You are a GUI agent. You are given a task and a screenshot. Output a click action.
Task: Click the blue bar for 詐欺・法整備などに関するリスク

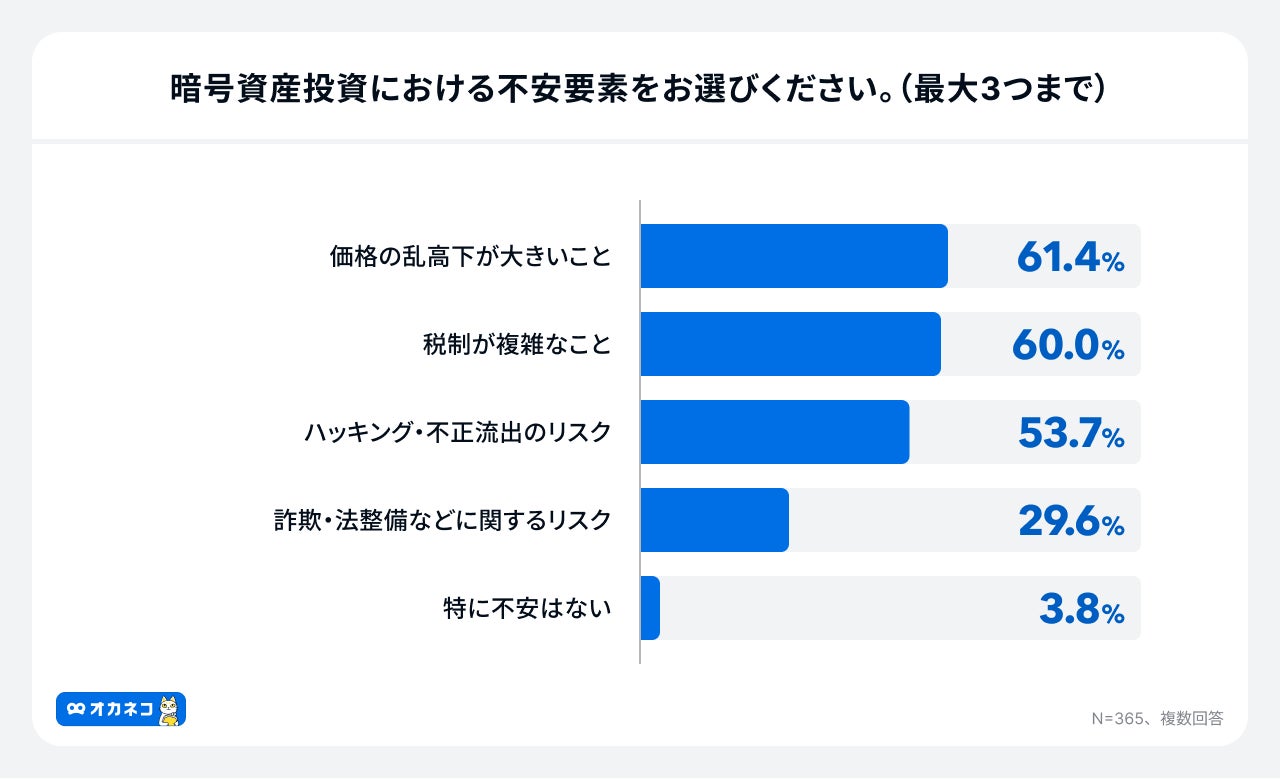714,520
